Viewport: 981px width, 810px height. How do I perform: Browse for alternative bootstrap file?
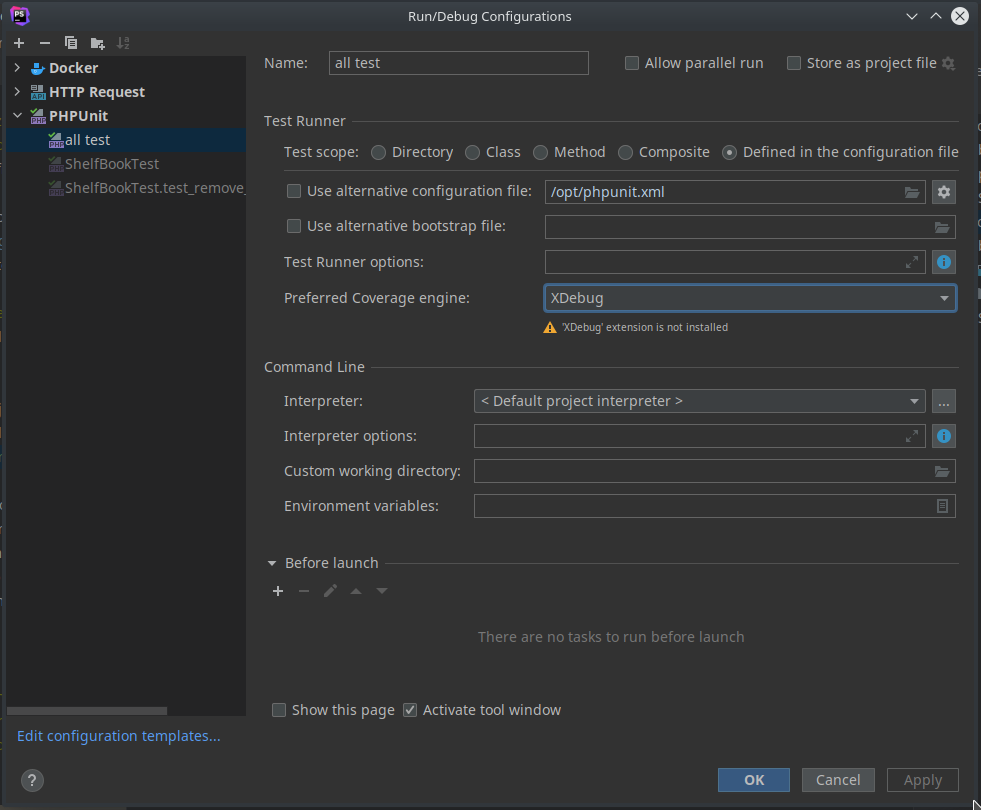pos(942,227)
